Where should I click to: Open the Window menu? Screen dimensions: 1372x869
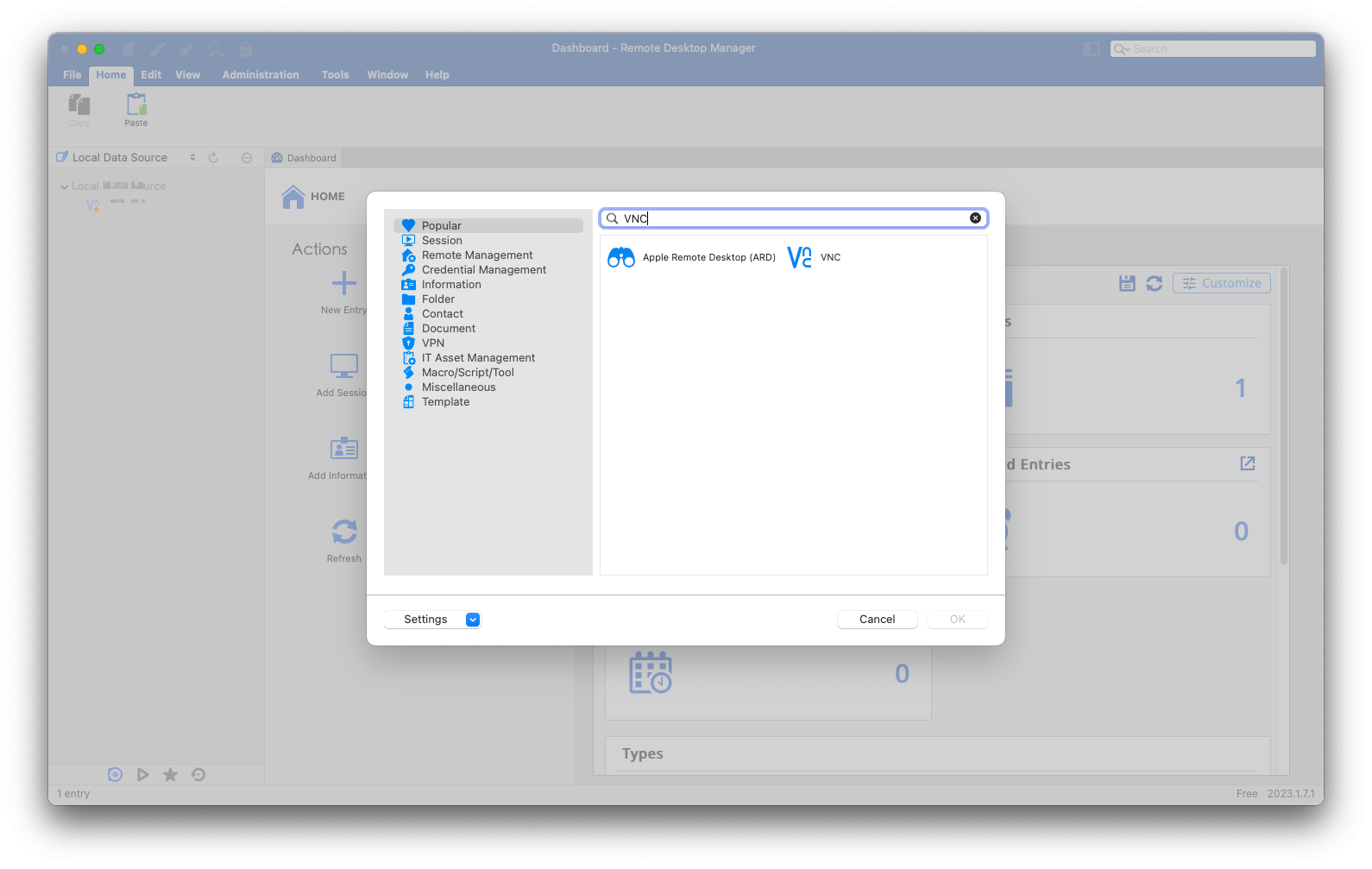point(387,75)
